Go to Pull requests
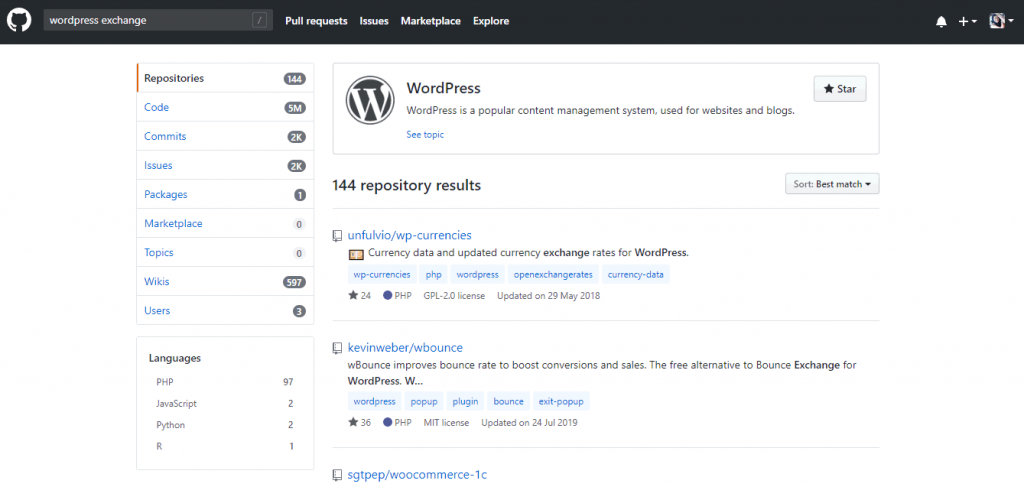1024x487 pixels. coord(316,21)
